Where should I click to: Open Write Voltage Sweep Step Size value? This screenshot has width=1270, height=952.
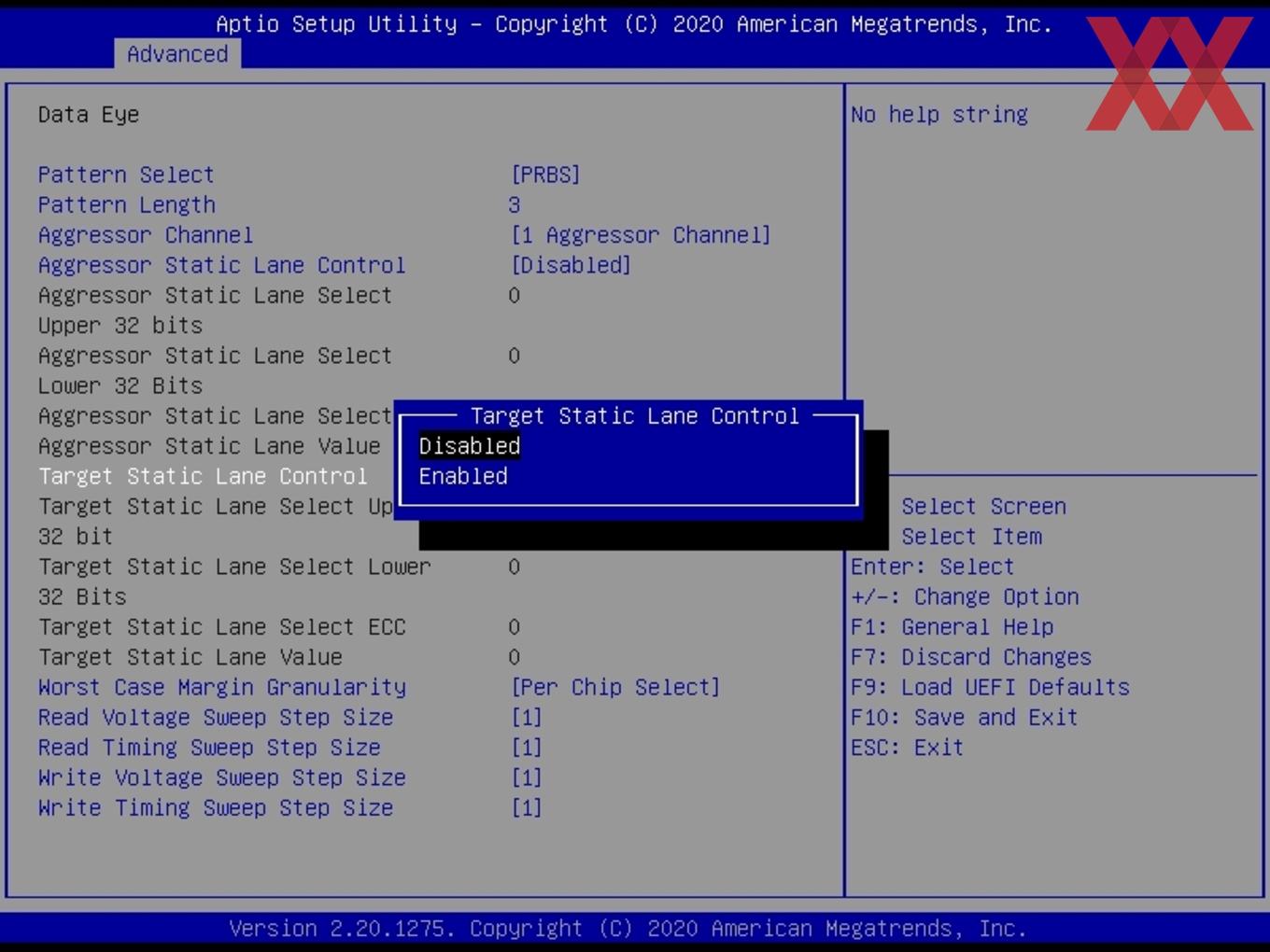(527, 777)
